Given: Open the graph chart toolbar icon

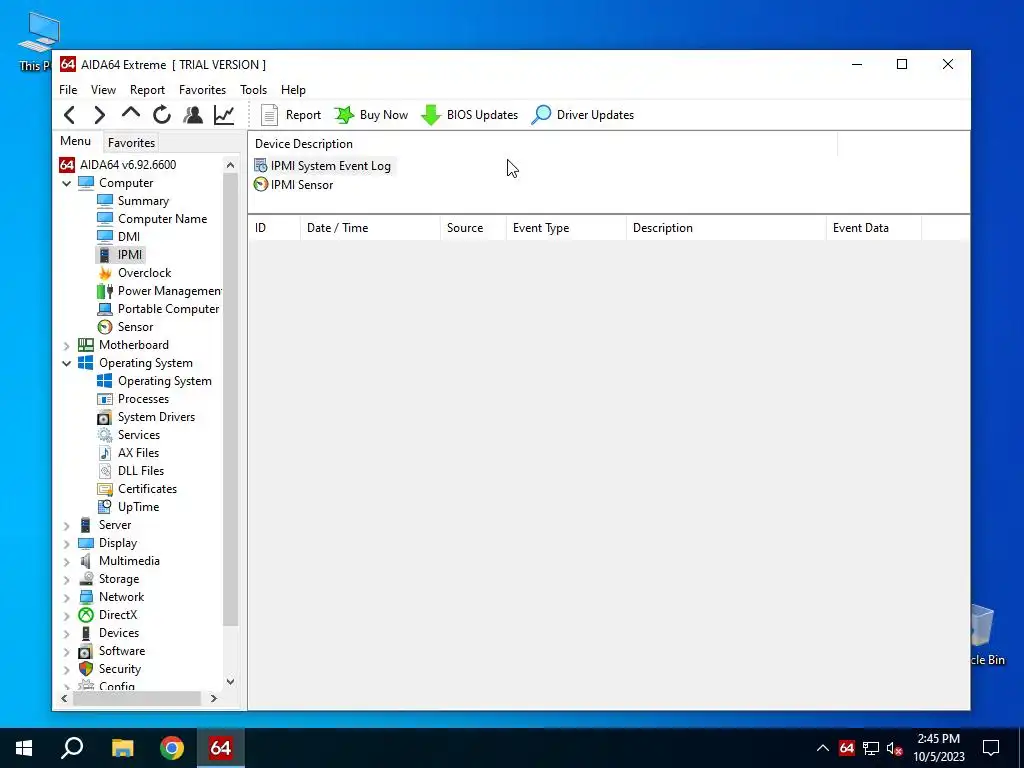Looking at the screenshot, I should pyautogui.click(x=224, y=115).
